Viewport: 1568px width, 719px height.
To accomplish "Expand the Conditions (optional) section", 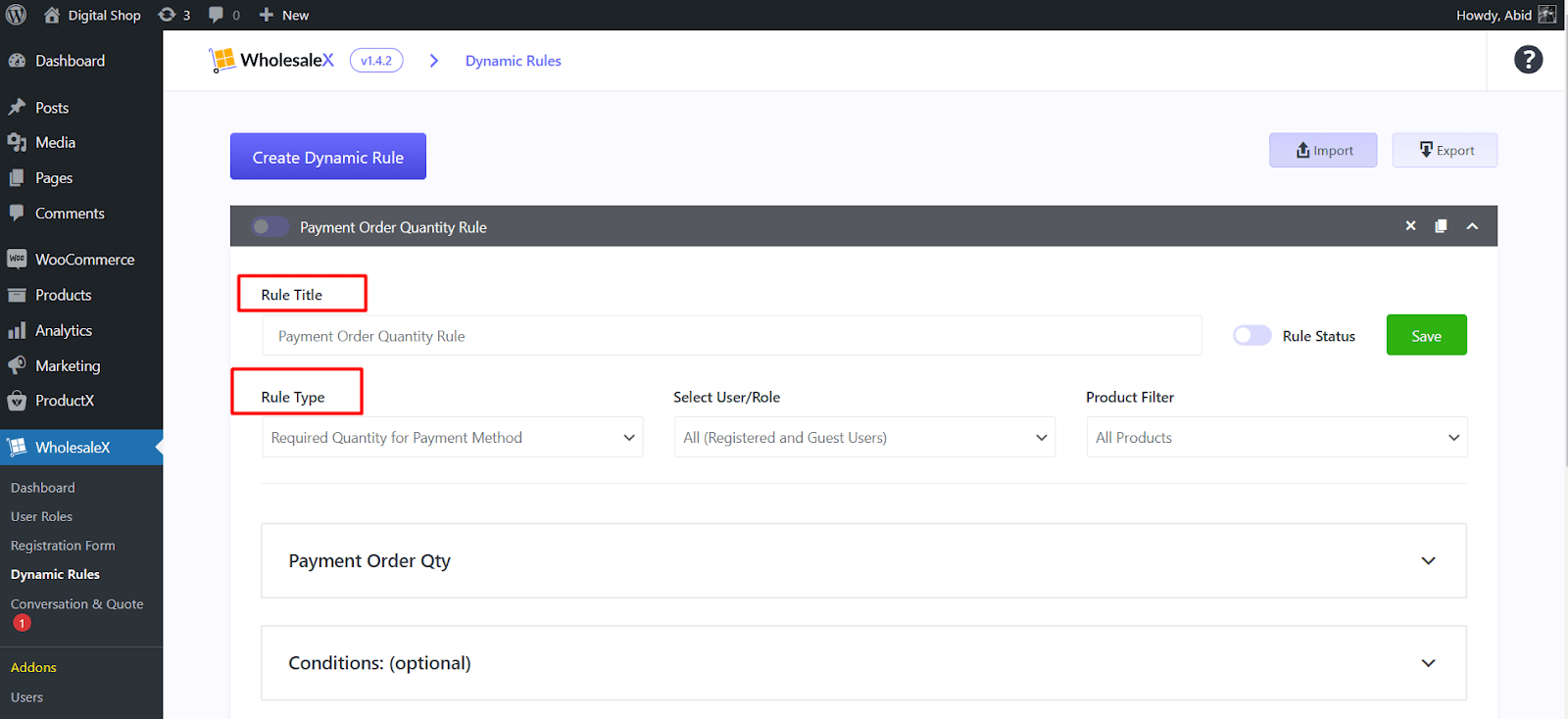I will pyautogui.click(x=863, y=662).
